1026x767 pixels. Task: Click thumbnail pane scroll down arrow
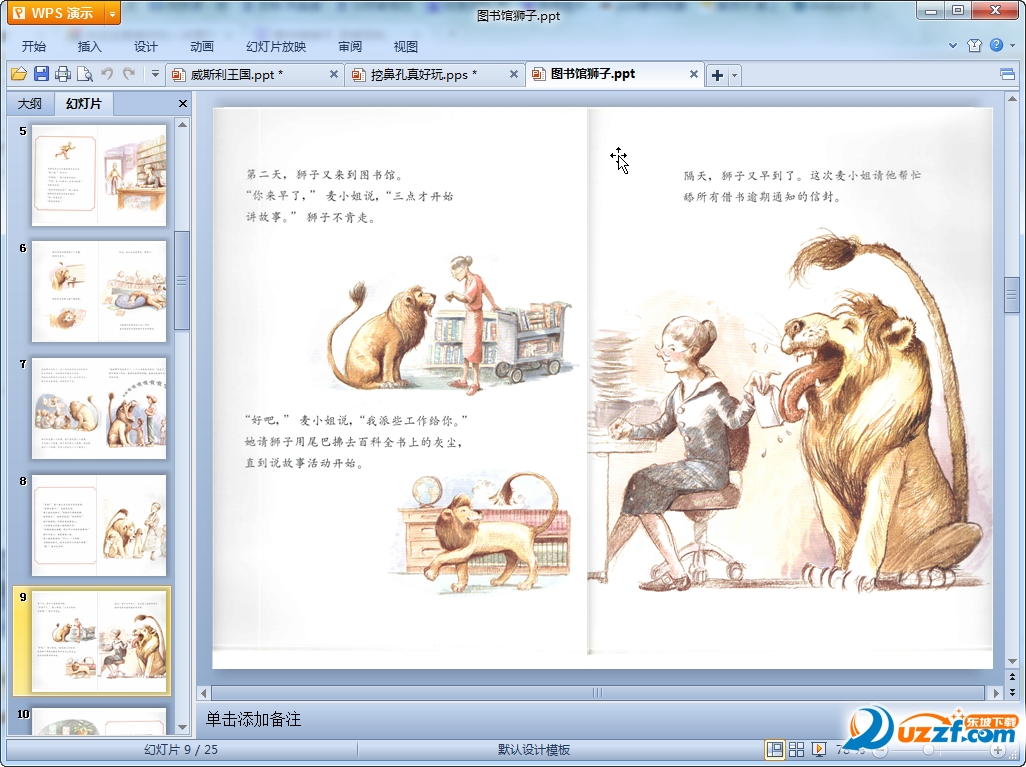pyautogui.click(x=183, y=728)
